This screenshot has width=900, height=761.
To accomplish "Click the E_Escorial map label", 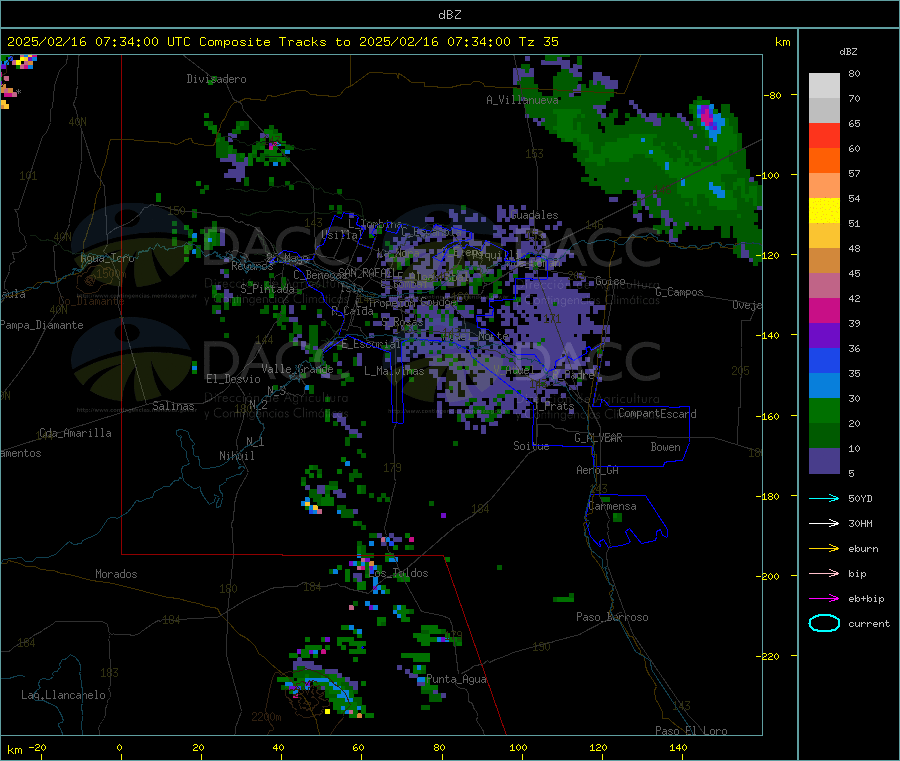I will tap(371, 344).
